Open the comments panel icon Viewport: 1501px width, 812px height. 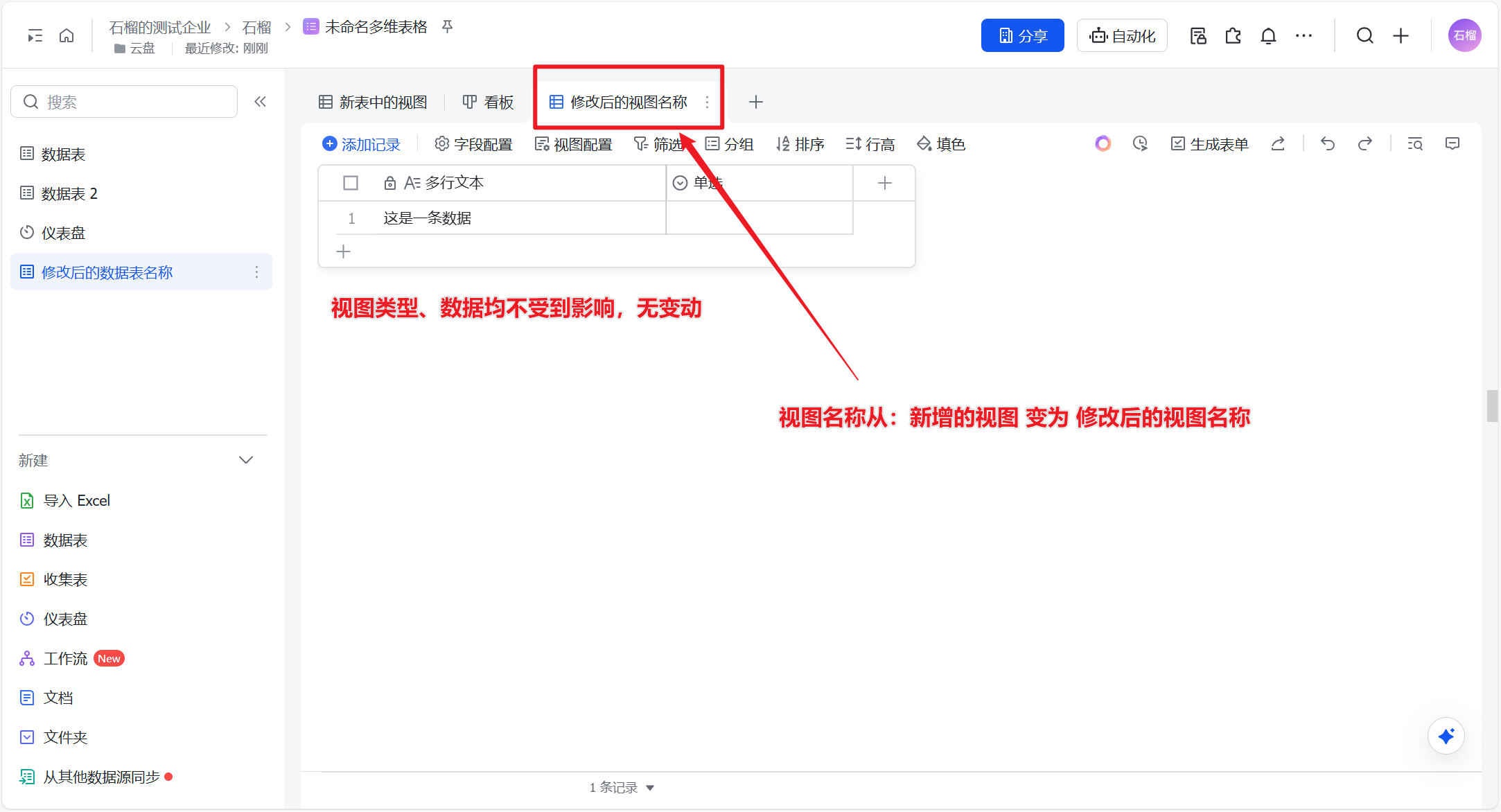(x=1452, y=143)
